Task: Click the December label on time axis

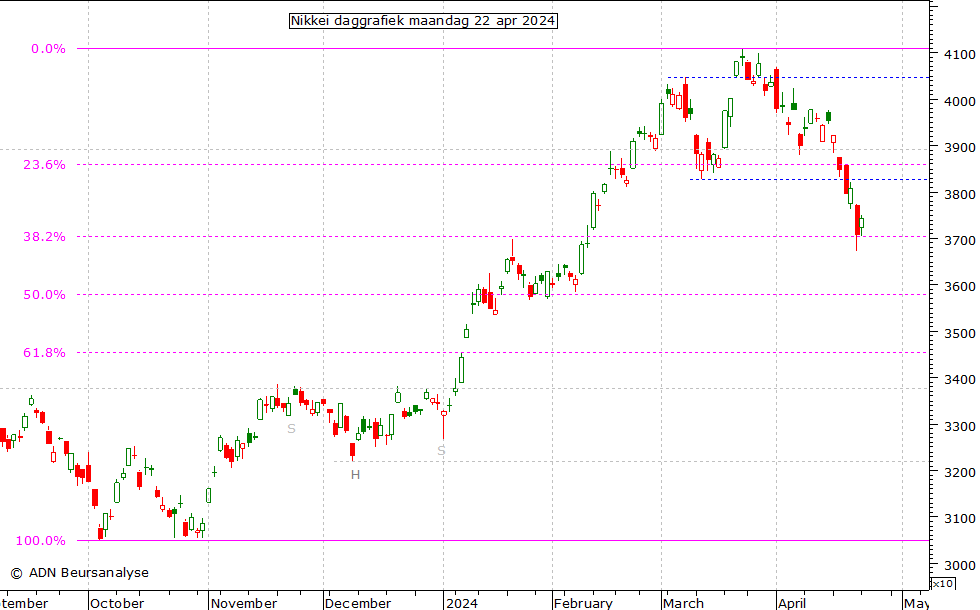Action: pos(358,603)
